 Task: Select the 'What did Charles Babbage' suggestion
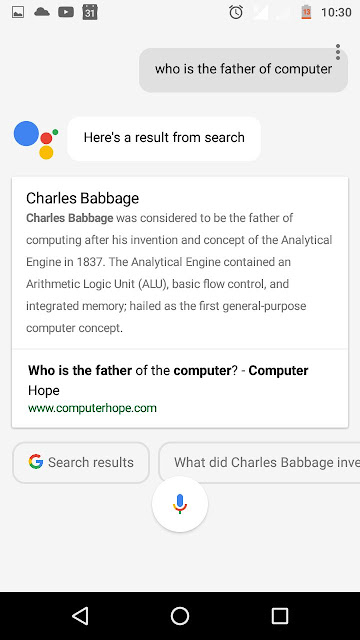(x=260, y=462)
